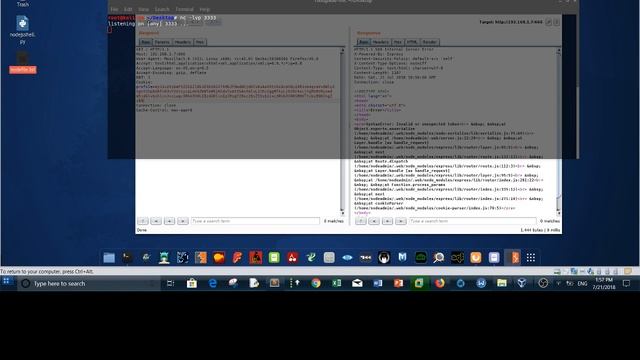640x360 pixels.
Task: Launch CherryTree red cherries dock icon
Action: [292, 258]
